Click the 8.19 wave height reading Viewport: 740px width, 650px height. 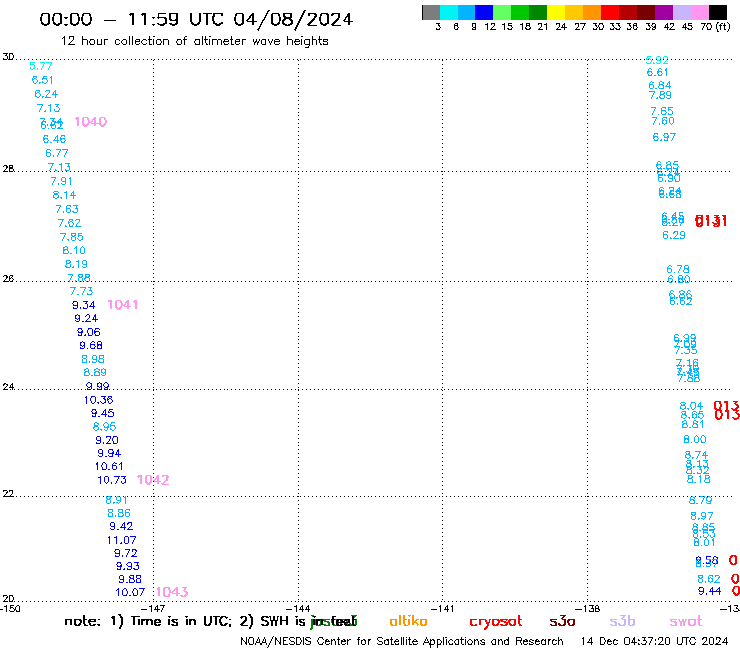tap(76, 264)
